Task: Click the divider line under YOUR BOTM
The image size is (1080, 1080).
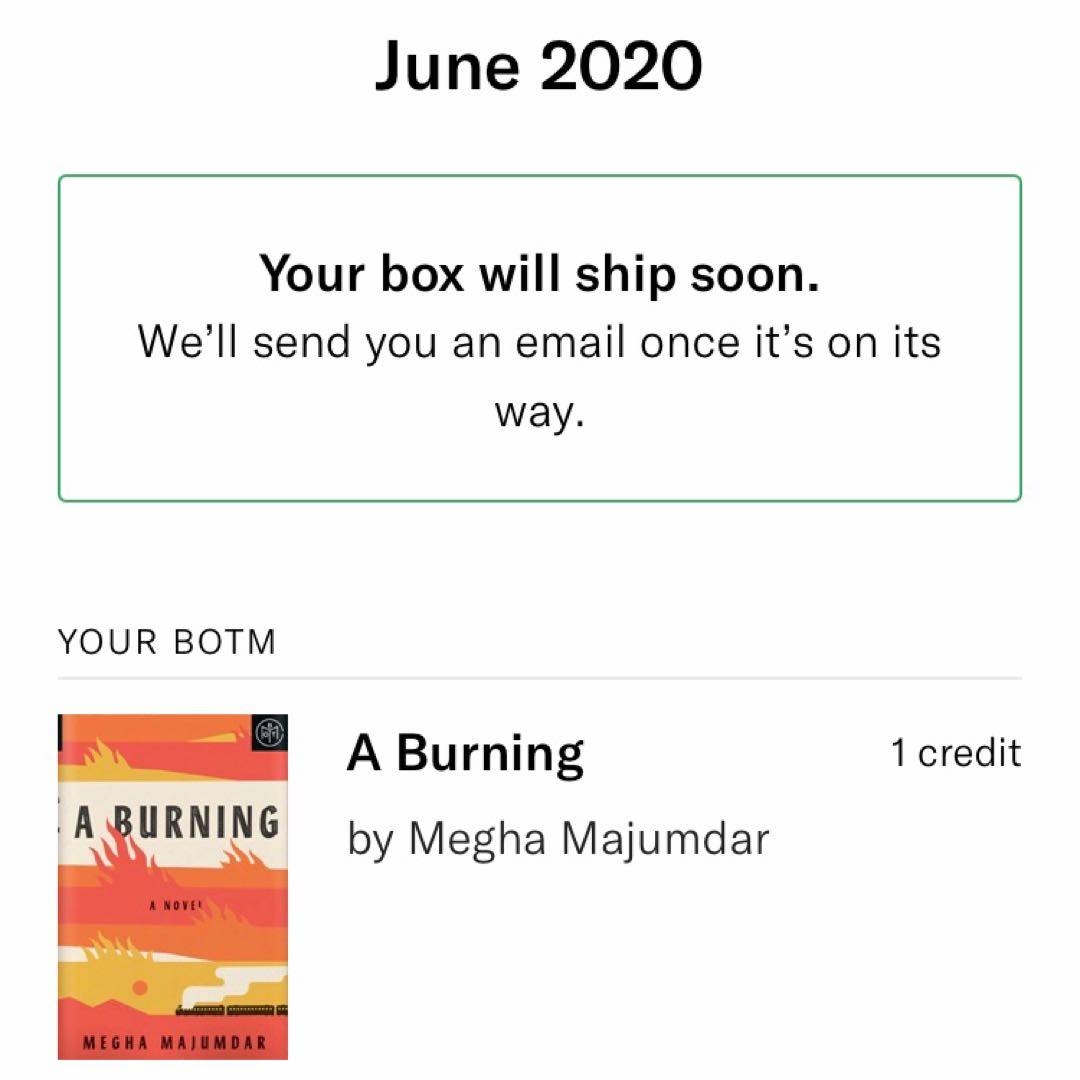Action: tap(539, 678)
